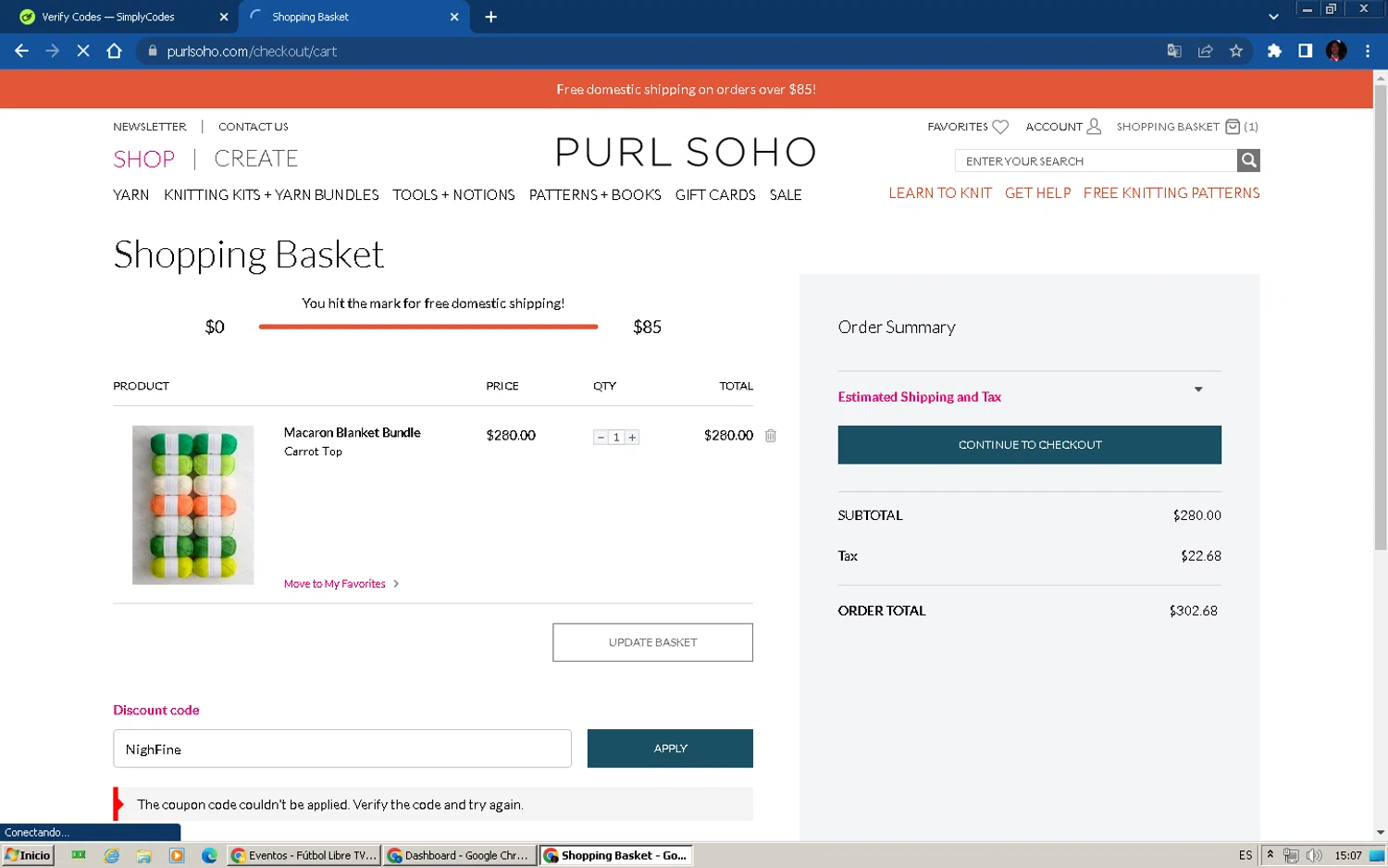Click the PURL SOHO logo
This screenshot has height=868, width=1388.
[x=686, y=152]
